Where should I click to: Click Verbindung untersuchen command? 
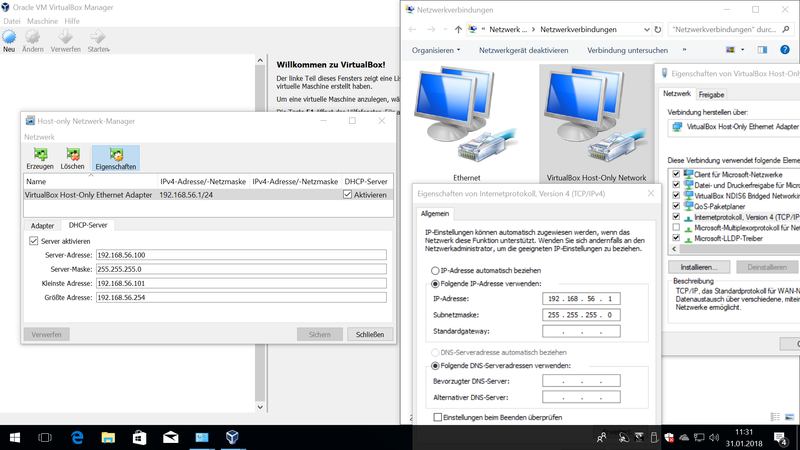627,50
